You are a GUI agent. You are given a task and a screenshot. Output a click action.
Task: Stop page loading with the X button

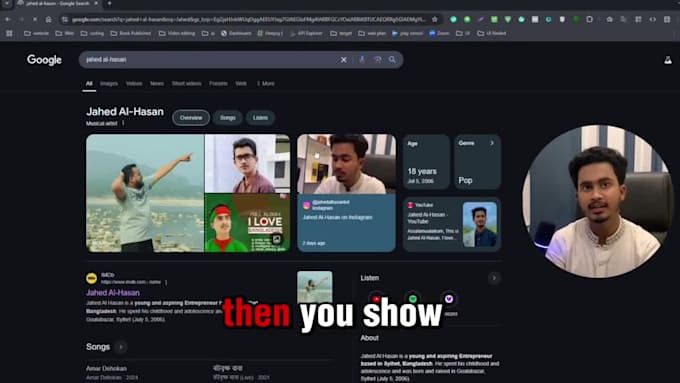coord(35,20)
